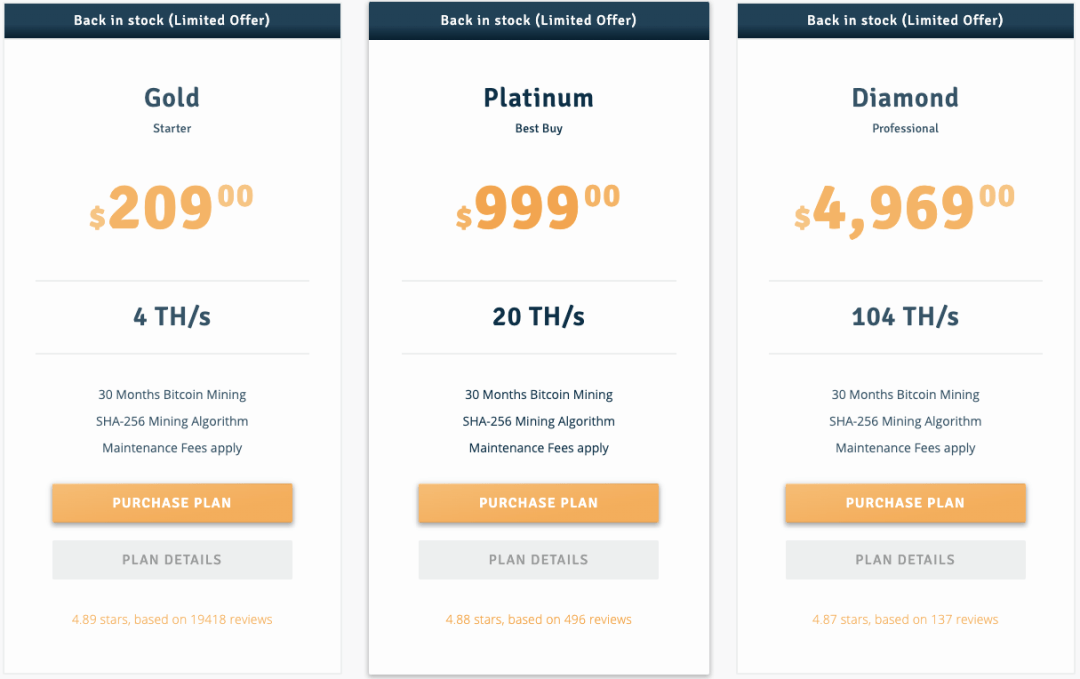Image resolution: width=1080 pixels, height=679 pixels.
Task: Select the $209 price label
Action: [172, 207]
